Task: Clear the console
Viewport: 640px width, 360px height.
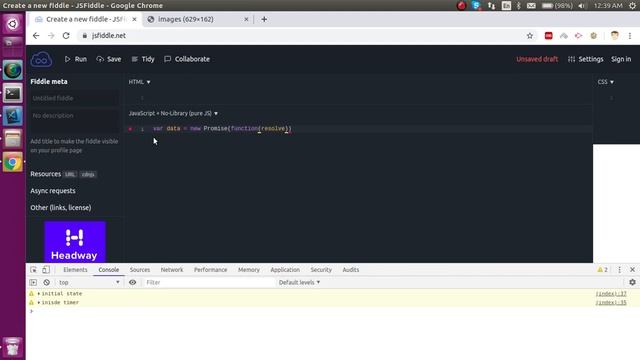Action: [x=47, y=282]
